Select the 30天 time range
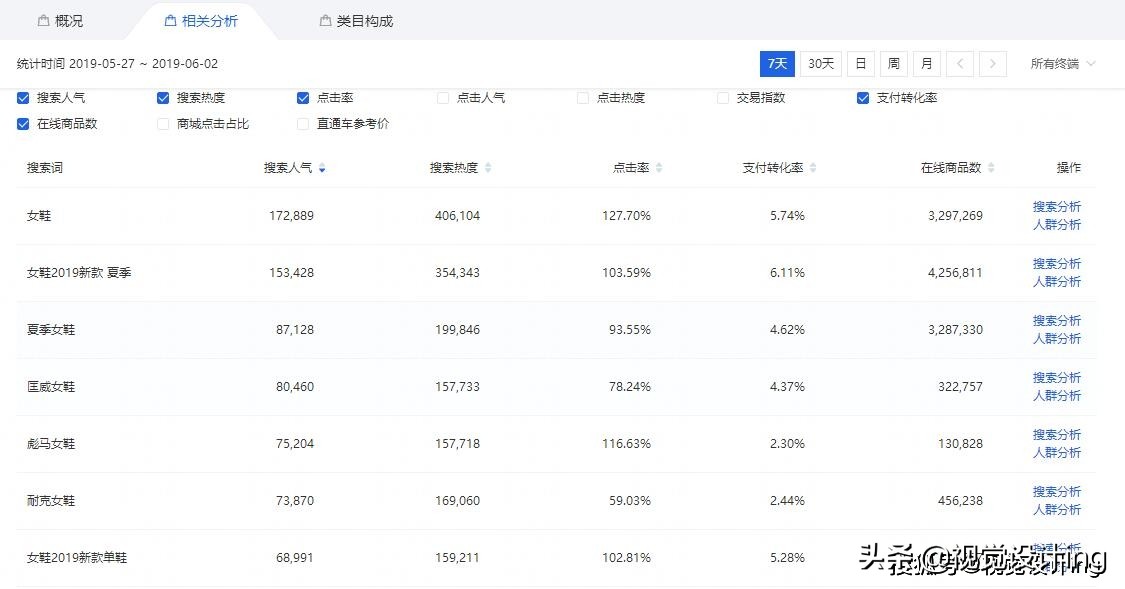The image size is (1125, 589). 820,63
